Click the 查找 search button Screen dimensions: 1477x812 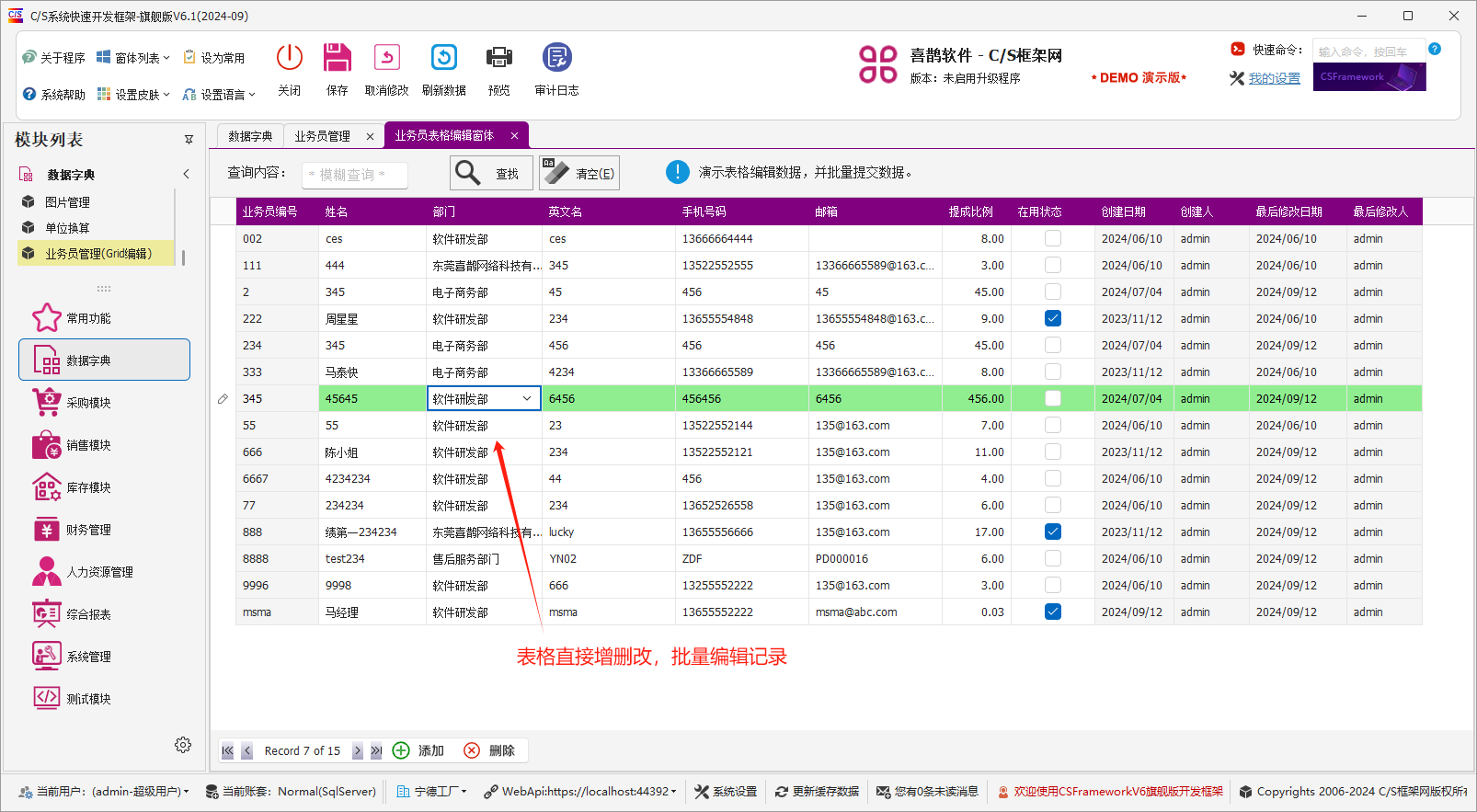(491, 173)
